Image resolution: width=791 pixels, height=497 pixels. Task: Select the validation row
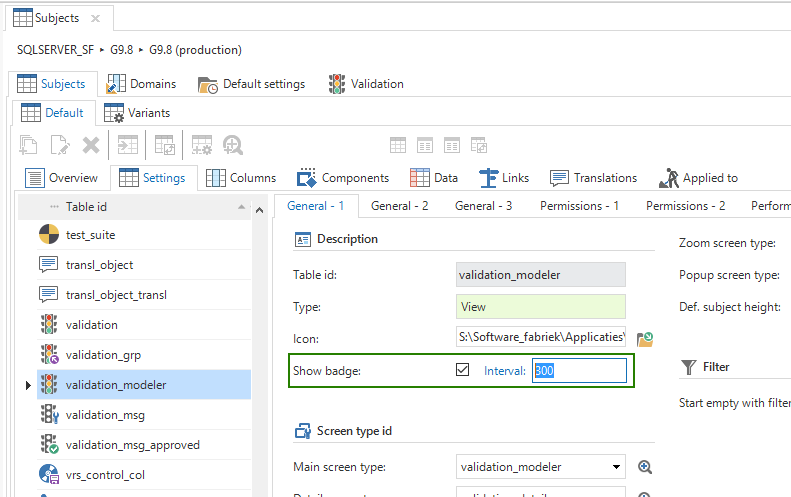pos(144,324)
